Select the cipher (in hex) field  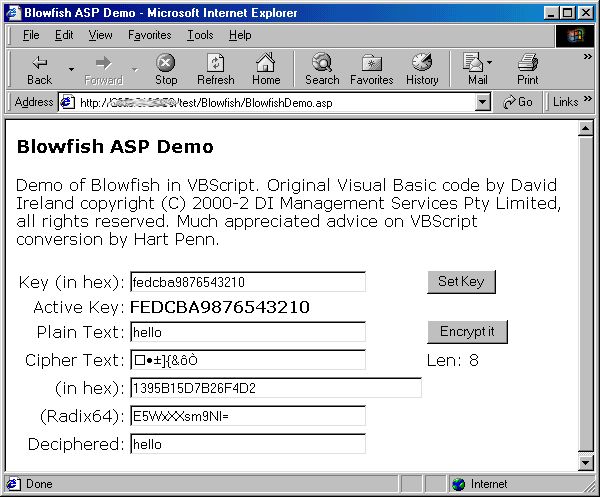276,388
